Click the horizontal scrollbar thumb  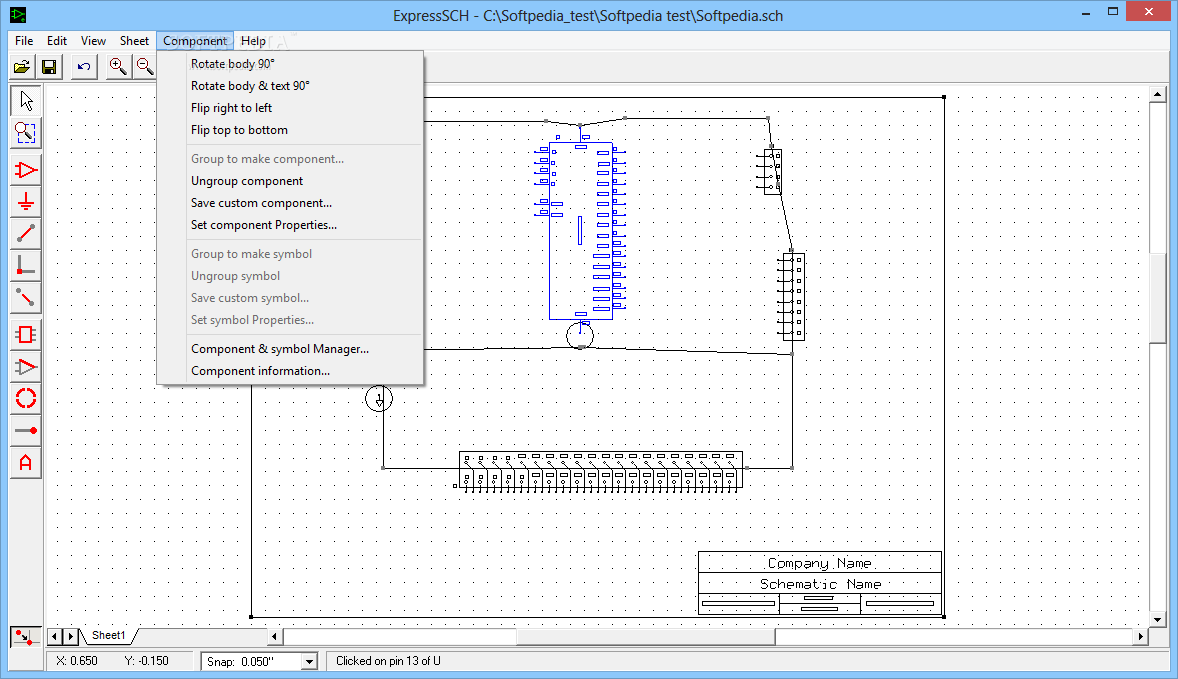coord(645,636)
